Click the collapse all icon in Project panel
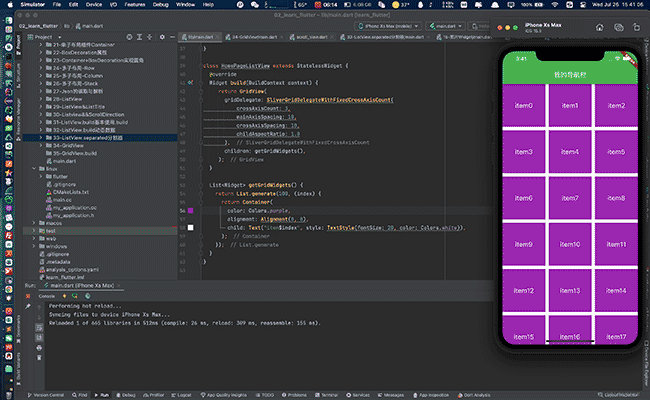The width and height of the screenshot is (650, 400). 150,37
